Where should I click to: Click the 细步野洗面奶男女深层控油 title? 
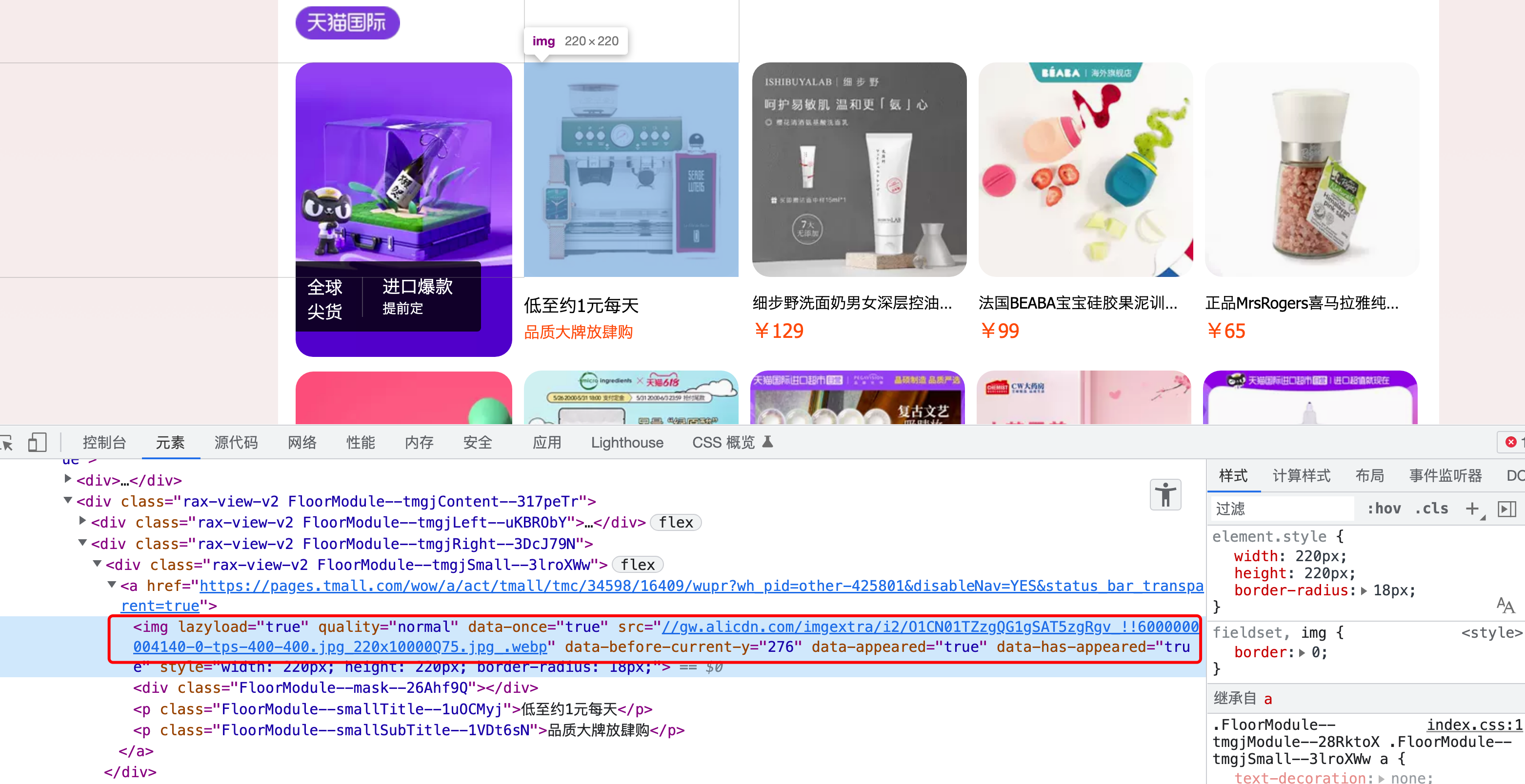[x=852, y=303]
